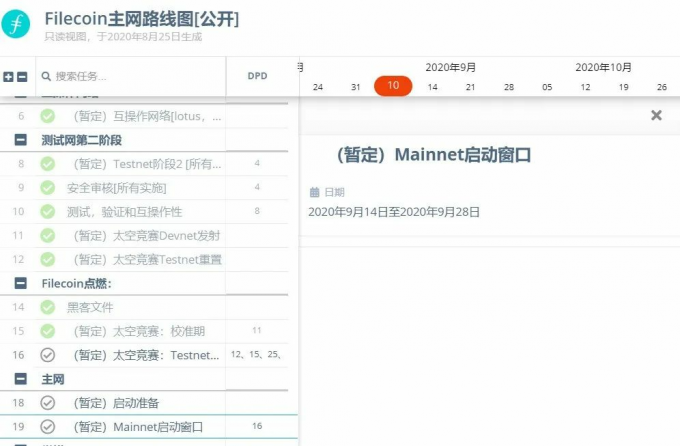The image size is (680, 446).
Task: Toggle completion check on 太空竞赛：校准期 row
Action: 48,331
